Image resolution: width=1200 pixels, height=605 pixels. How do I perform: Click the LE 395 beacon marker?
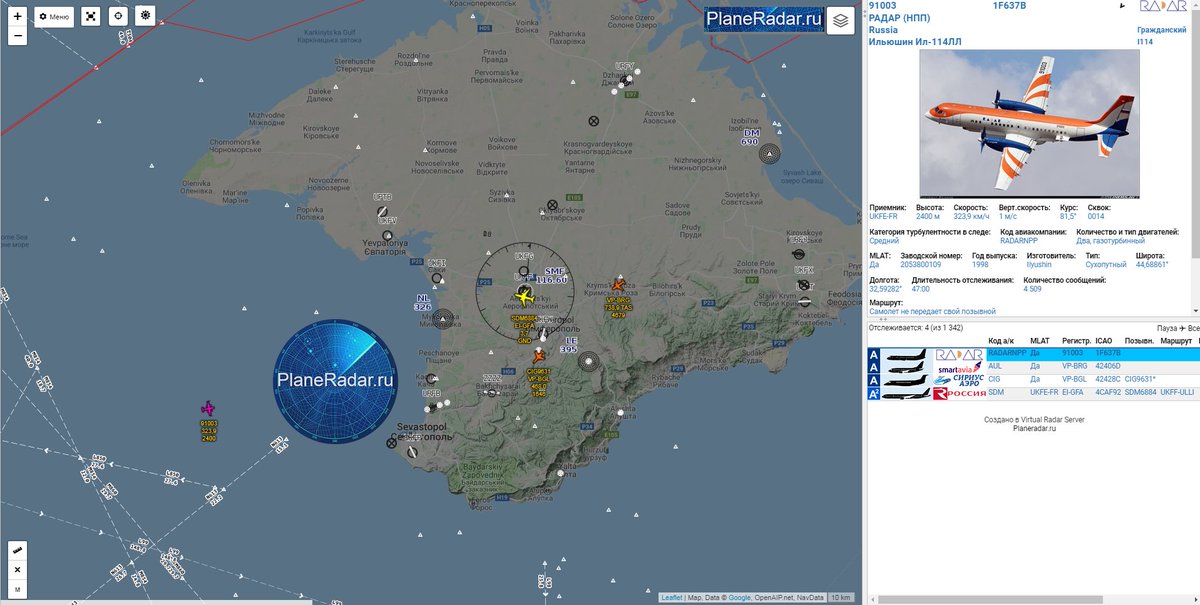(x=588, y=362)
